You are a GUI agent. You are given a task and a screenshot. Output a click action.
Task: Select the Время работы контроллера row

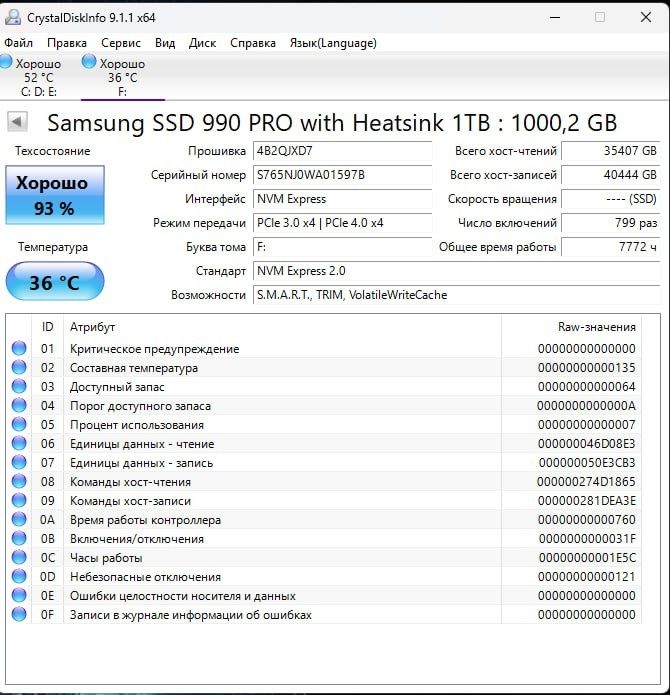[x=324, y=519]
